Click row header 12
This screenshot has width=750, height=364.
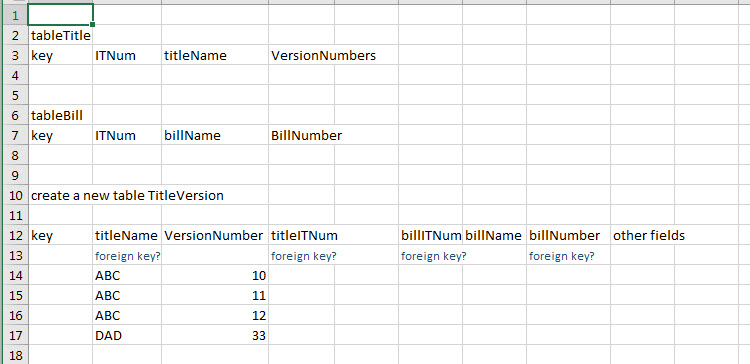point(14,235)
